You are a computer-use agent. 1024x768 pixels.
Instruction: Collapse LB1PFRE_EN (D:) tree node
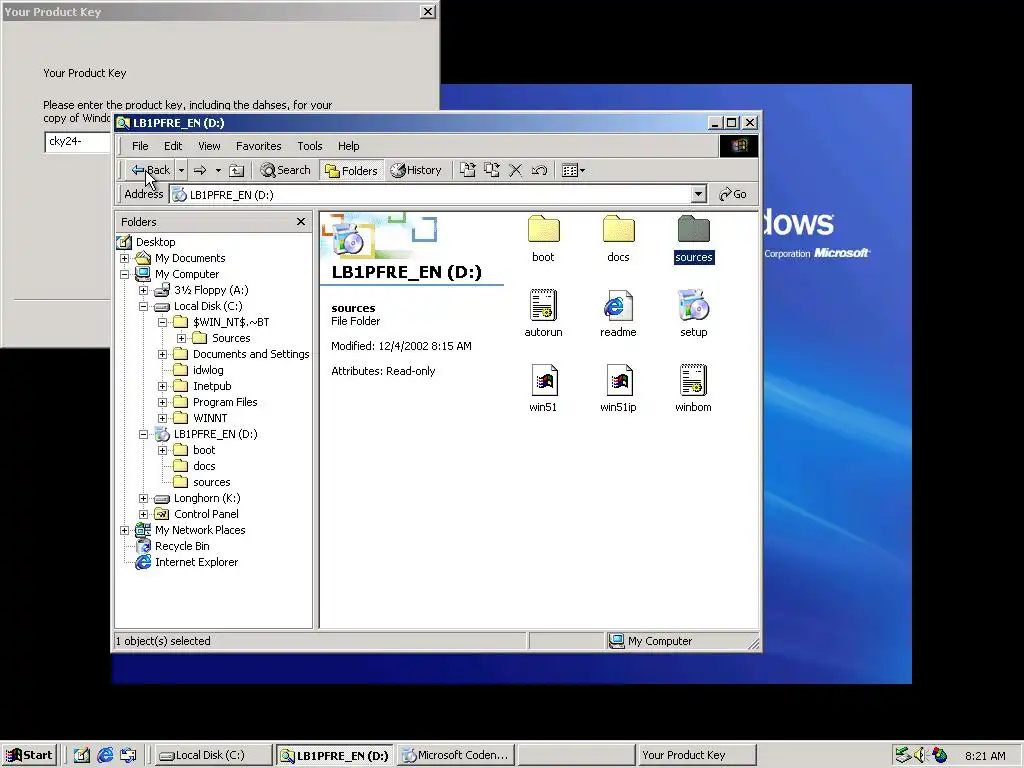[x=144, y=434]
